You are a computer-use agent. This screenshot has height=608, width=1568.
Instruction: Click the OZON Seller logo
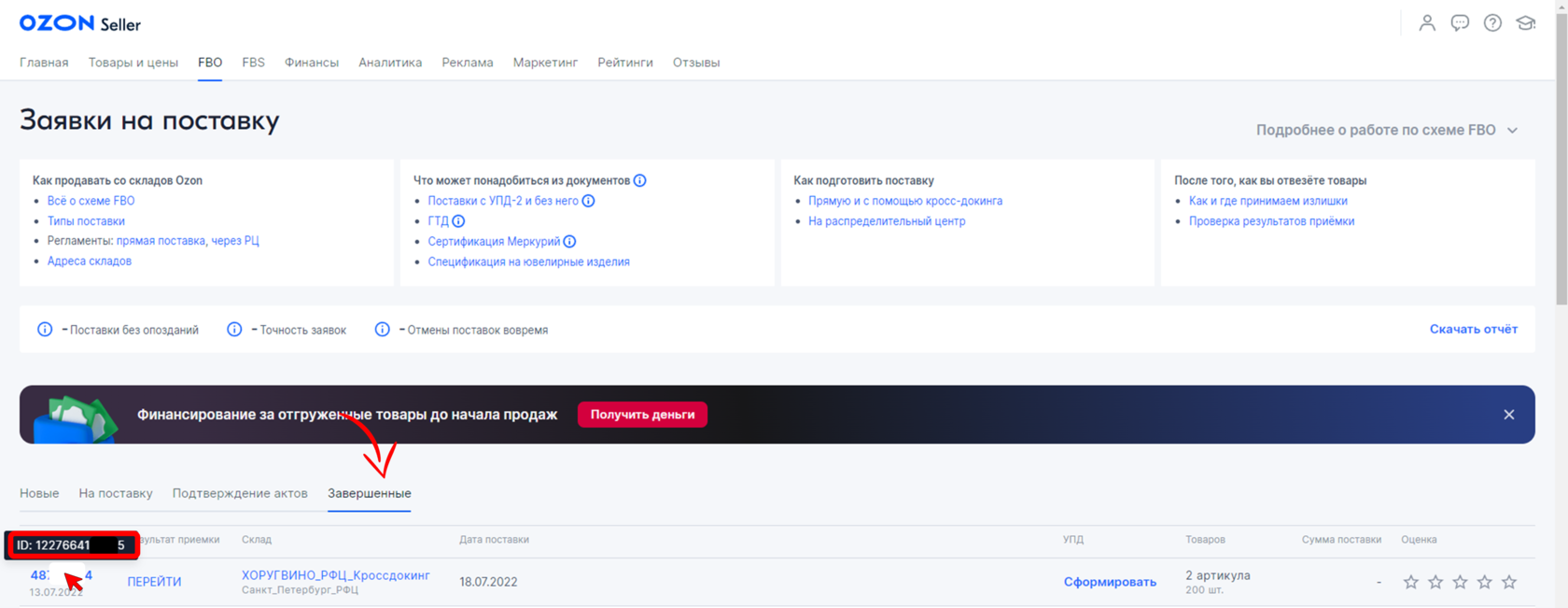(80, 23)
